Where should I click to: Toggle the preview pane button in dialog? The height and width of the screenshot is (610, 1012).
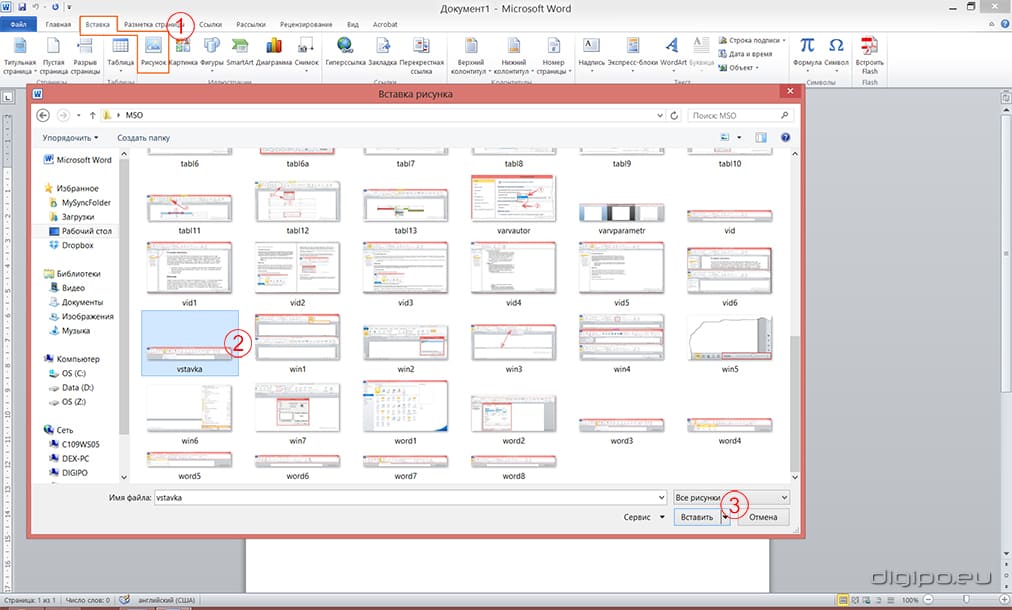pos(761,138)
